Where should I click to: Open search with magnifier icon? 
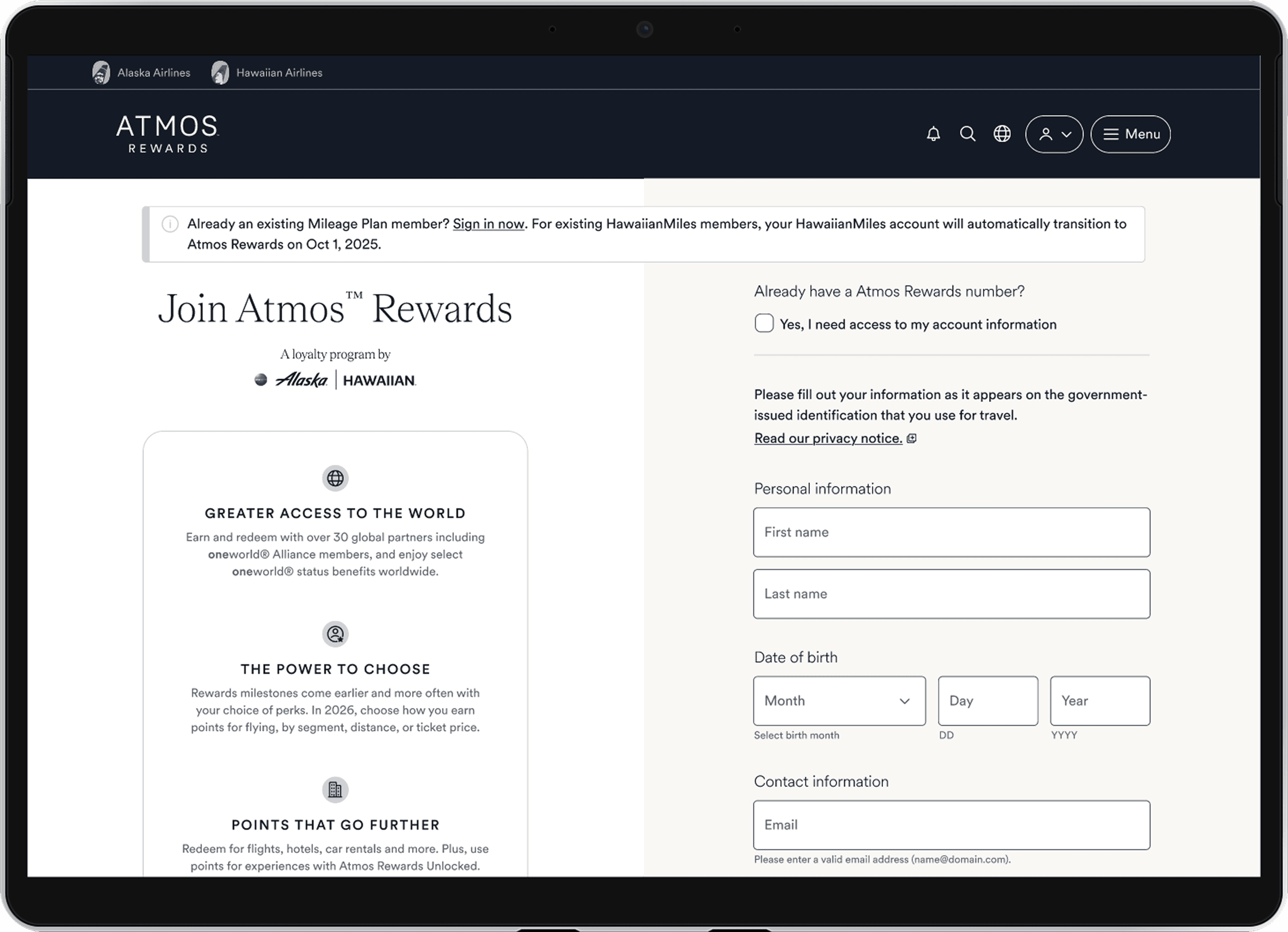pyautogui.click(x=967, y=134)
